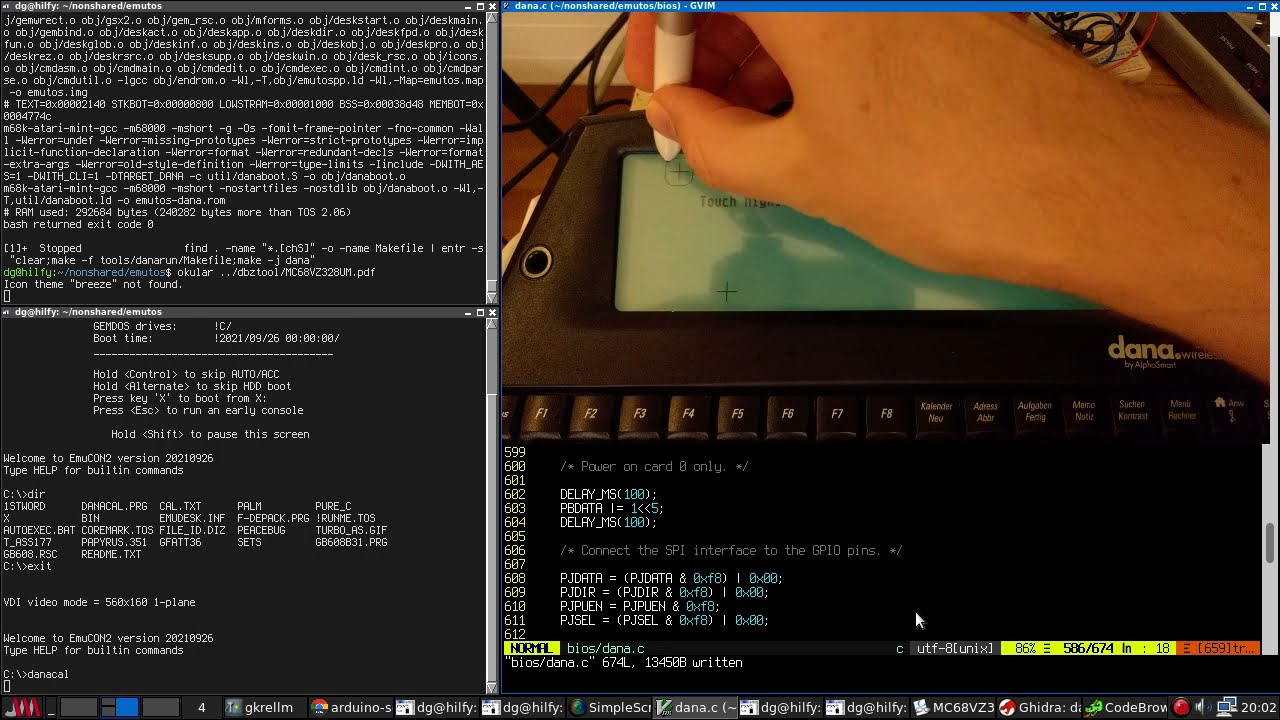This screenshot has height=720, width=1280.
Task: Click README.TXT in terminal directory listing
Action: (111, 554)
